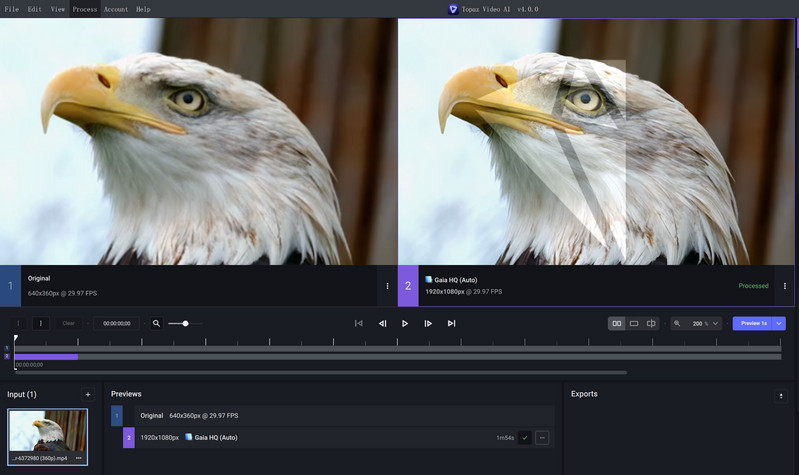Screen dimensions: 799x475
Task: Play the video preview
Action: click(405, 323)
